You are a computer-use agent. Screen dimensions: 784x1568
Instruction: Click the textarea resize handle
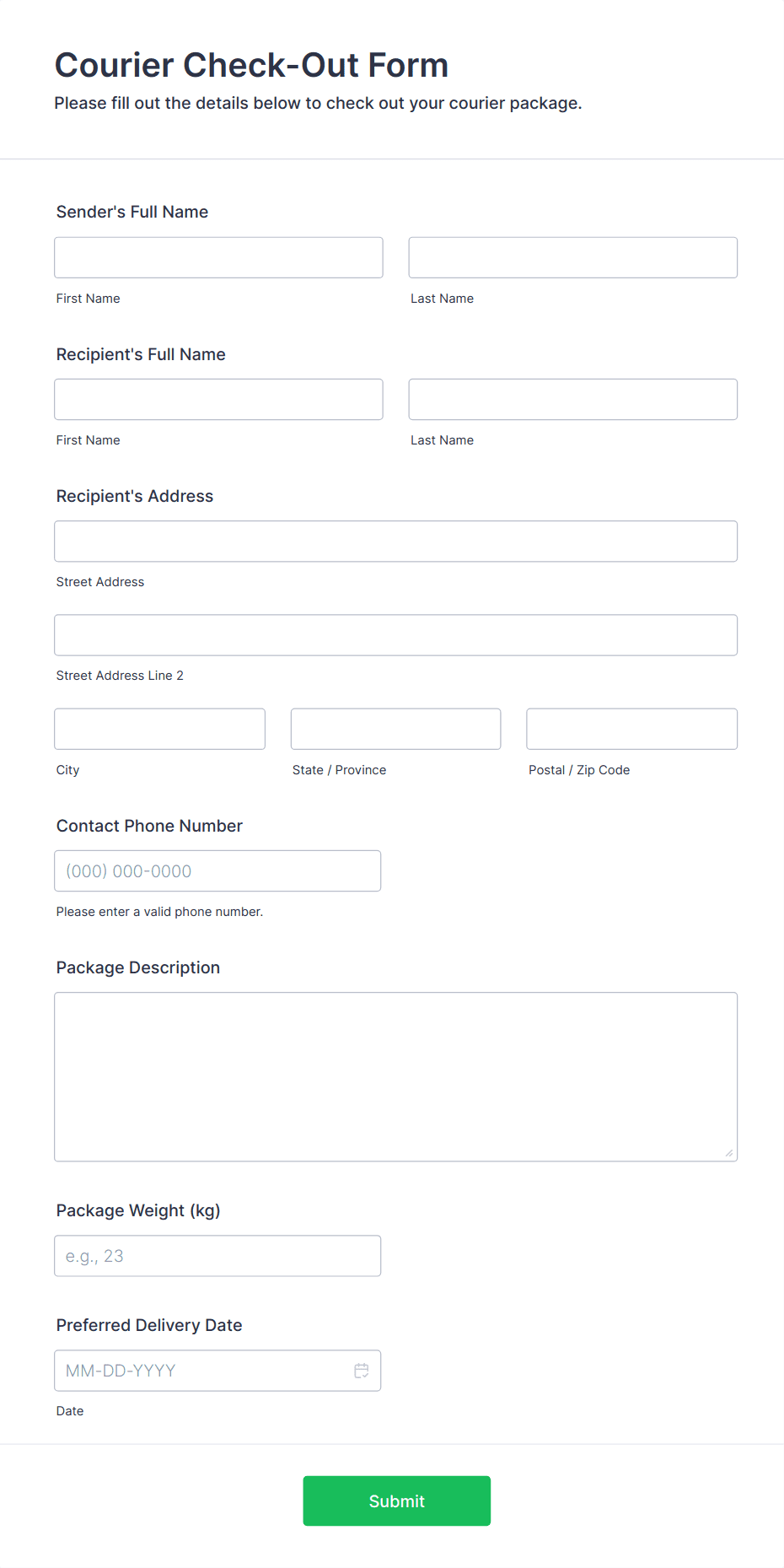point(728,1153)
